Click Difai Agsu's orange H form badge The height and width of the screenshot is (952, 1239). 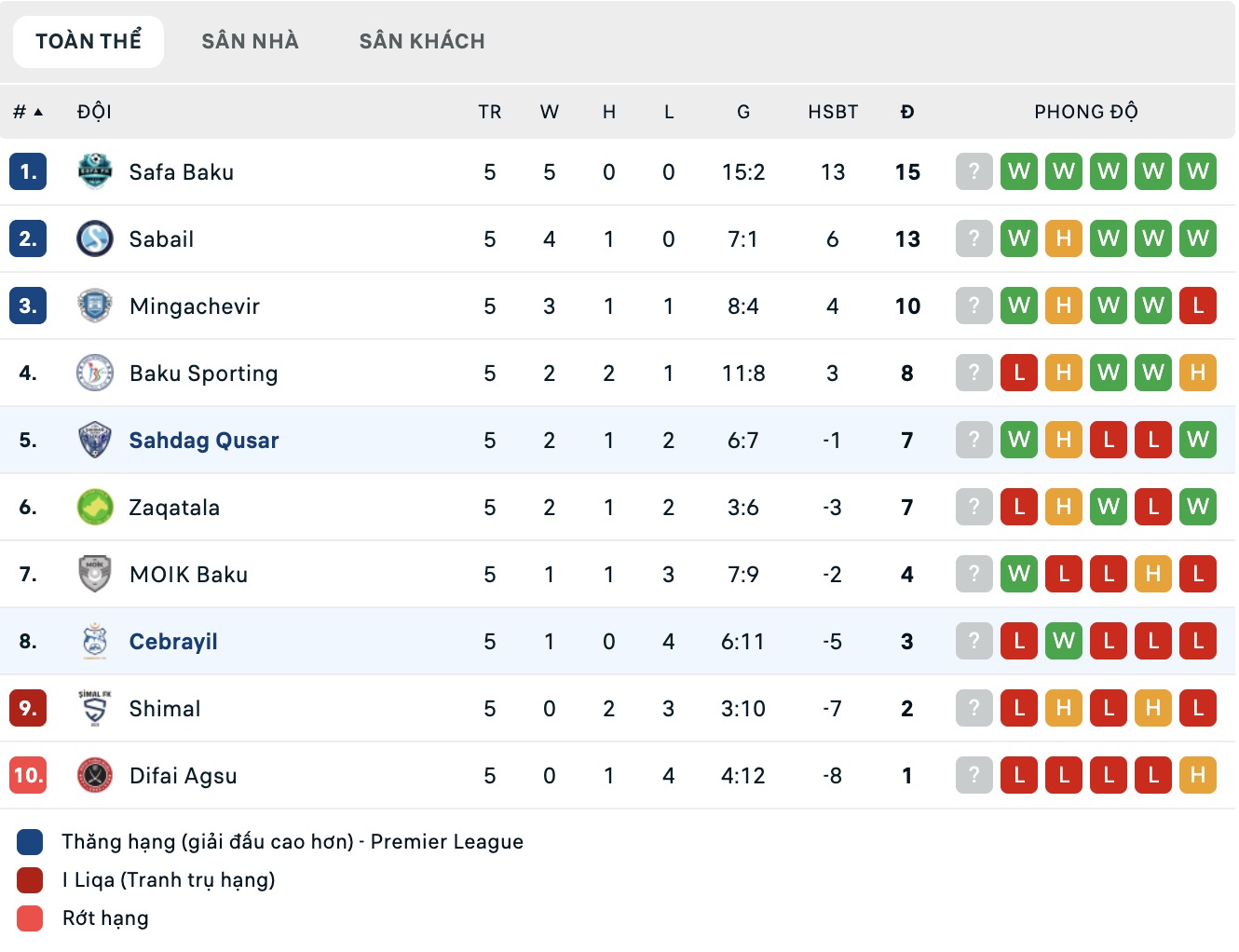1198,776
